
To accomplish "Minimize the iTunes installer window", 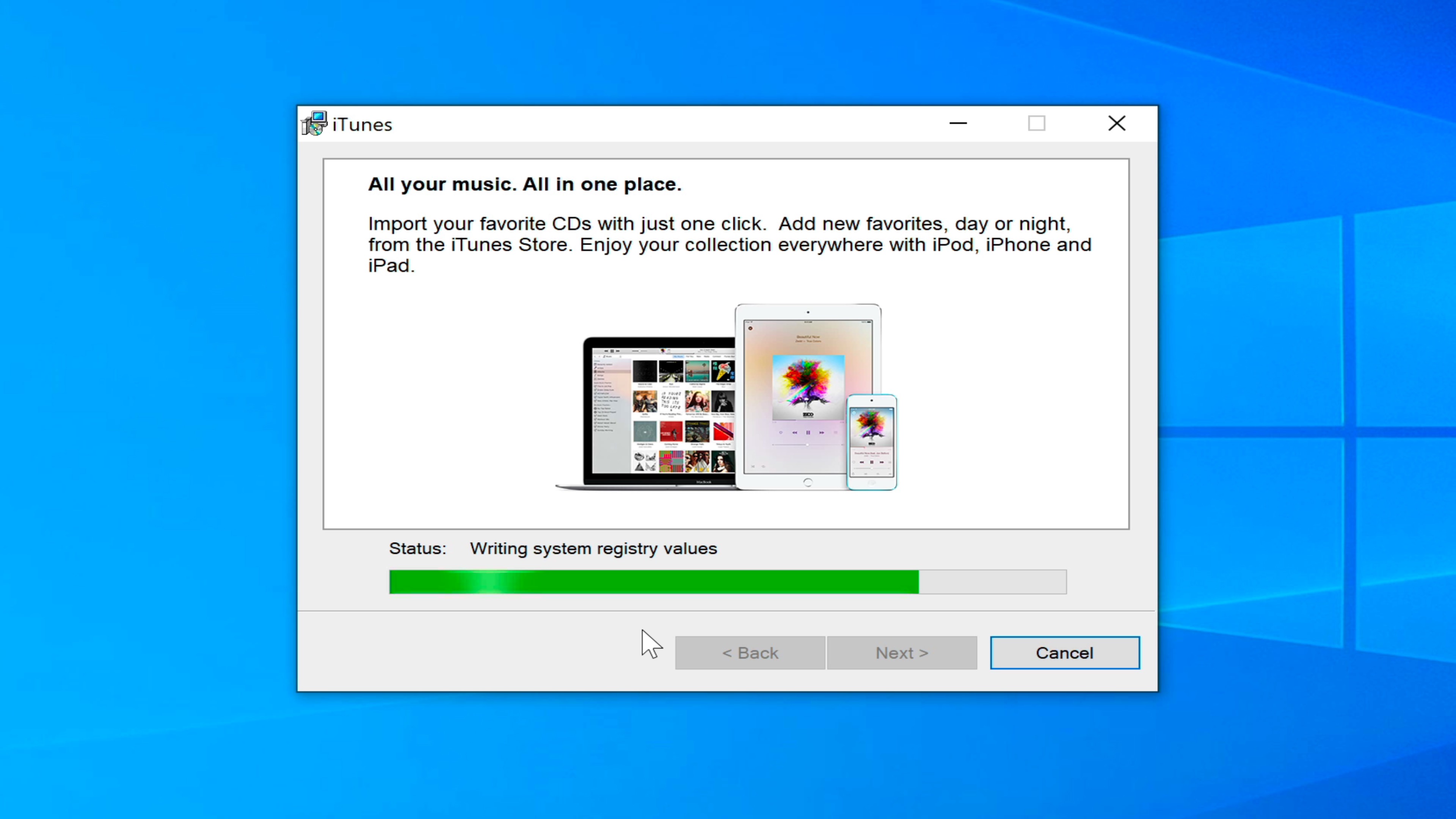I will pos(958,123).
